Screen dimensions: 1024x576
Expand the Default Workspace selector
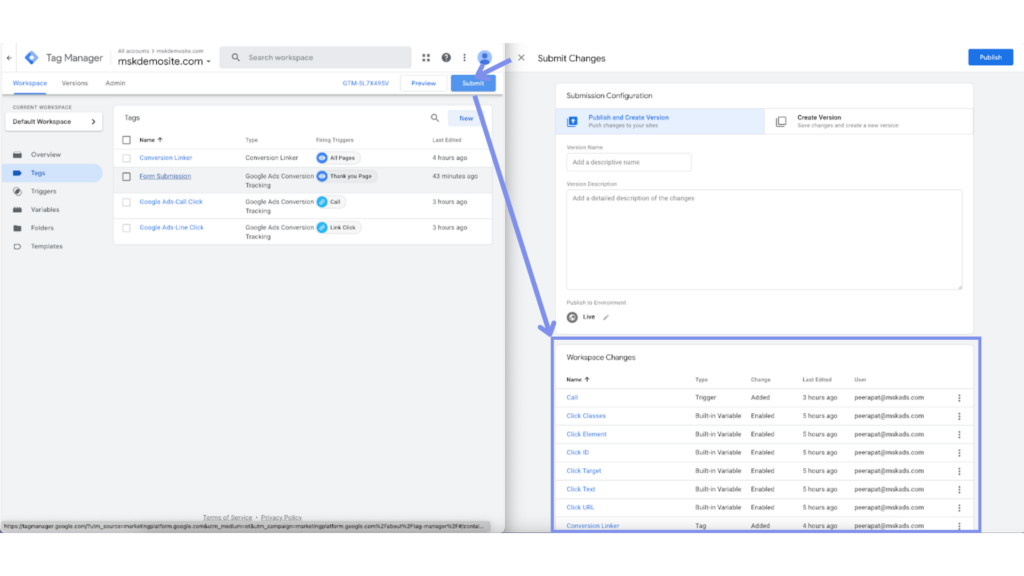(x=54, y=121)
